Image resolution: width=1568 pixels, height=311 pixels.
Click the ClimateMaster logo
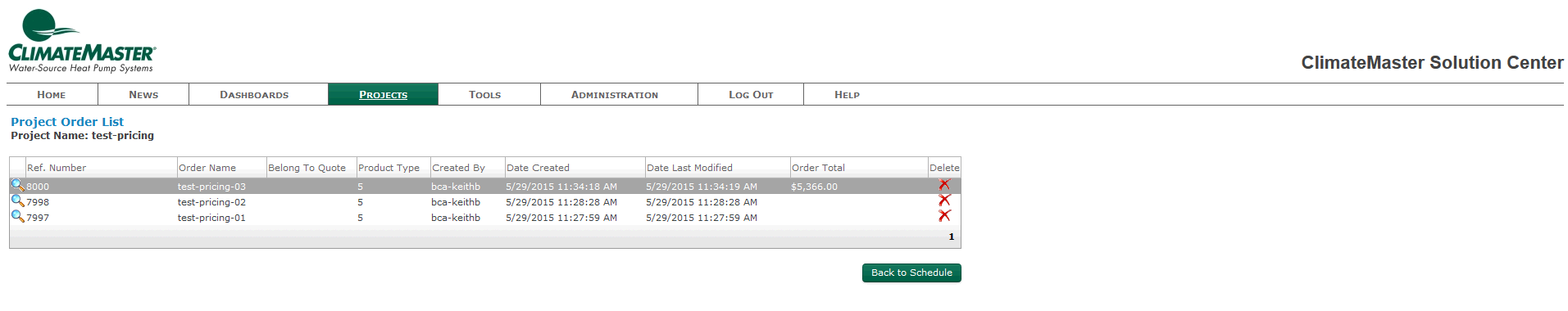click(82, 41)
